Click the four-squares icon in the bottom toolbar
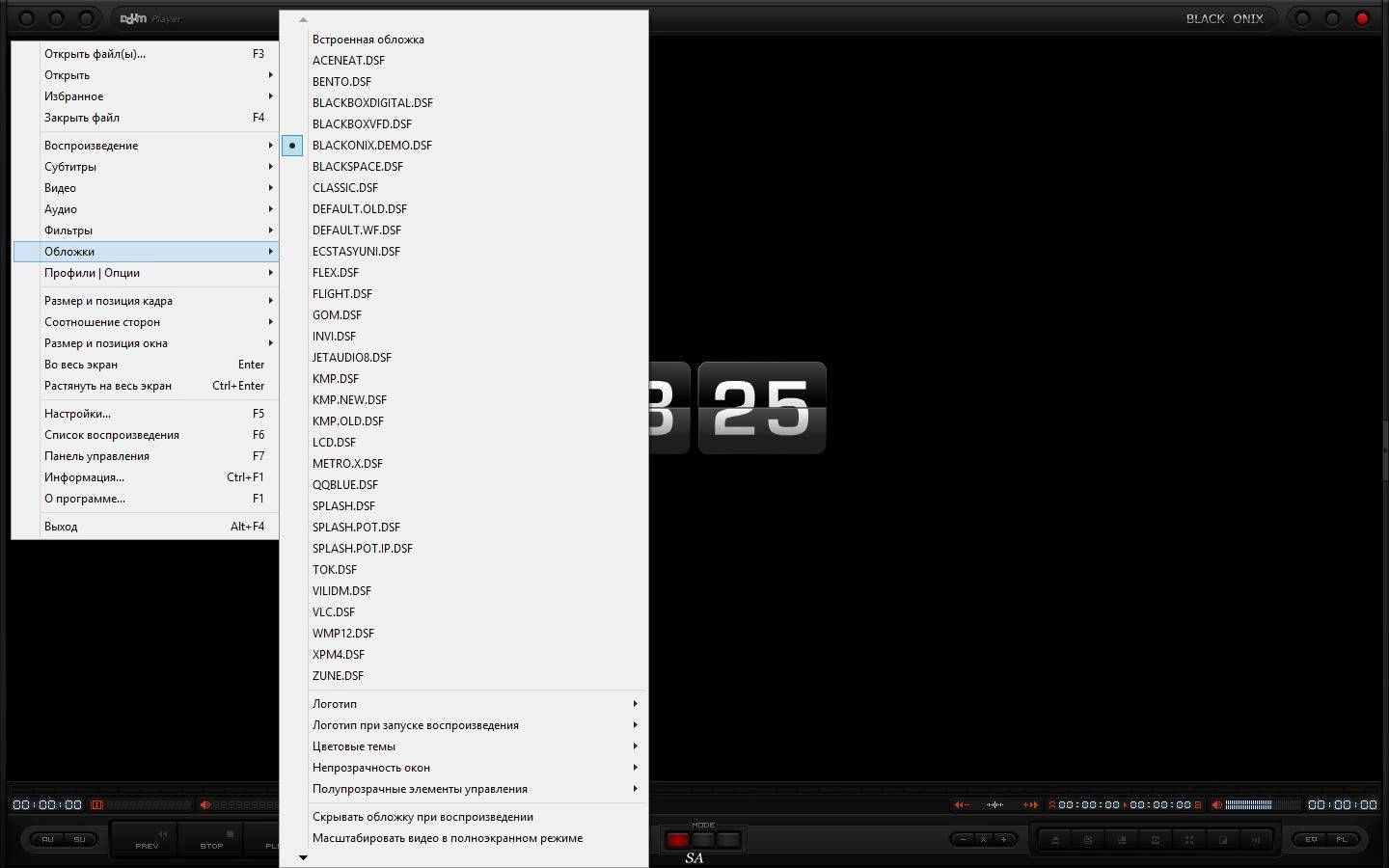1389x868 pixels. [1189, 840]
